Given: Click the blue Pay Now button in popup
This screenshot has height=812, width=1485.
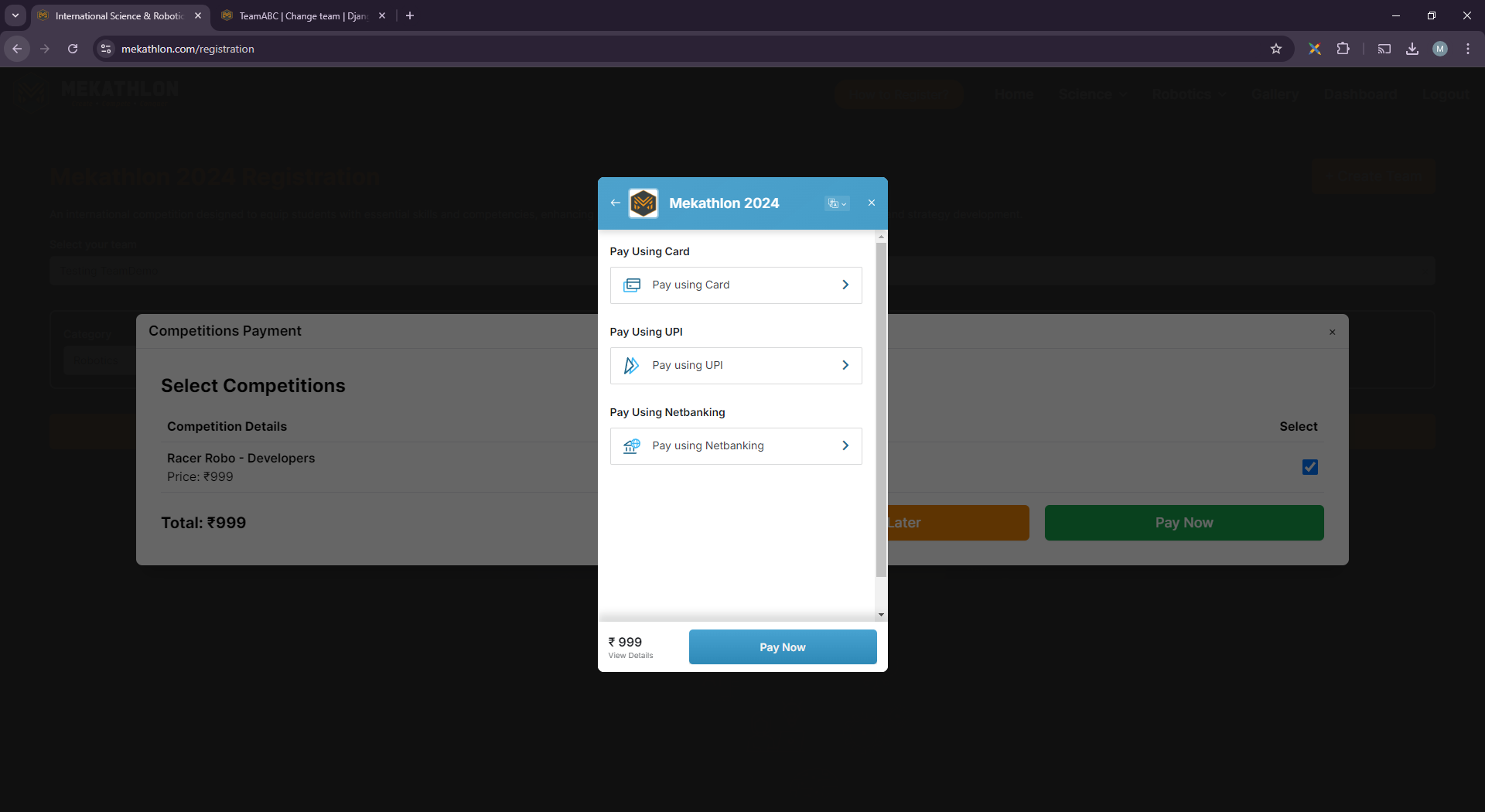Looking at the screenshot, I should click(x=783, y=647).
